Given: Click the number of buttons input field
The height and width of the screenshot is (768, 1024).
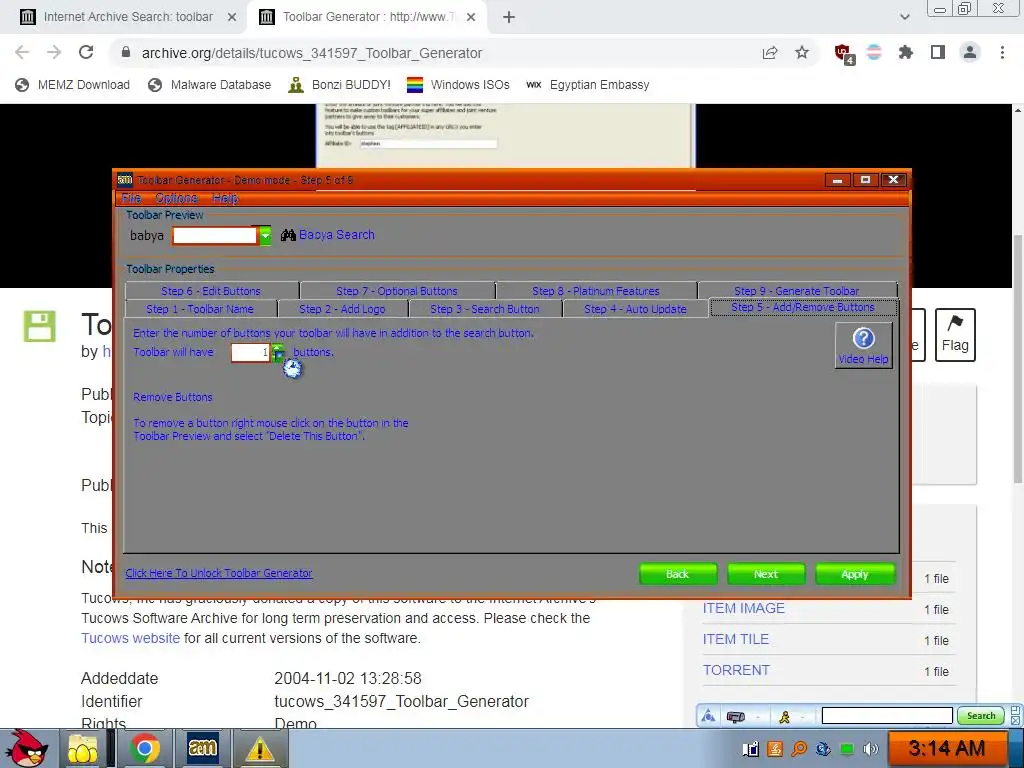Looking at the screenshot, I should coord(251,353).
